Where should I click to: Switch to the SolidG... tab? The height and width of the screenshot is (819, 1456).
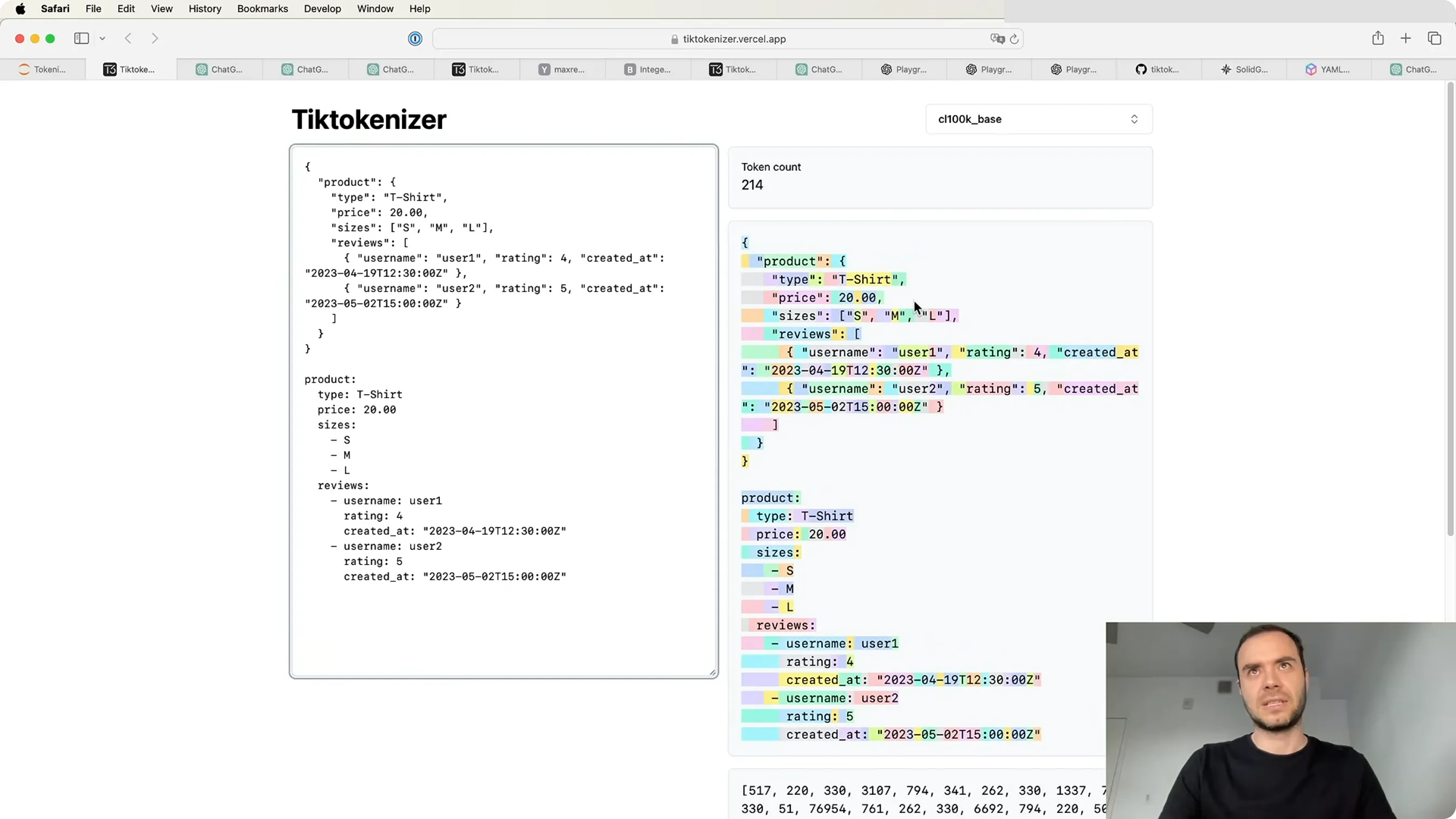(1244, 69)
